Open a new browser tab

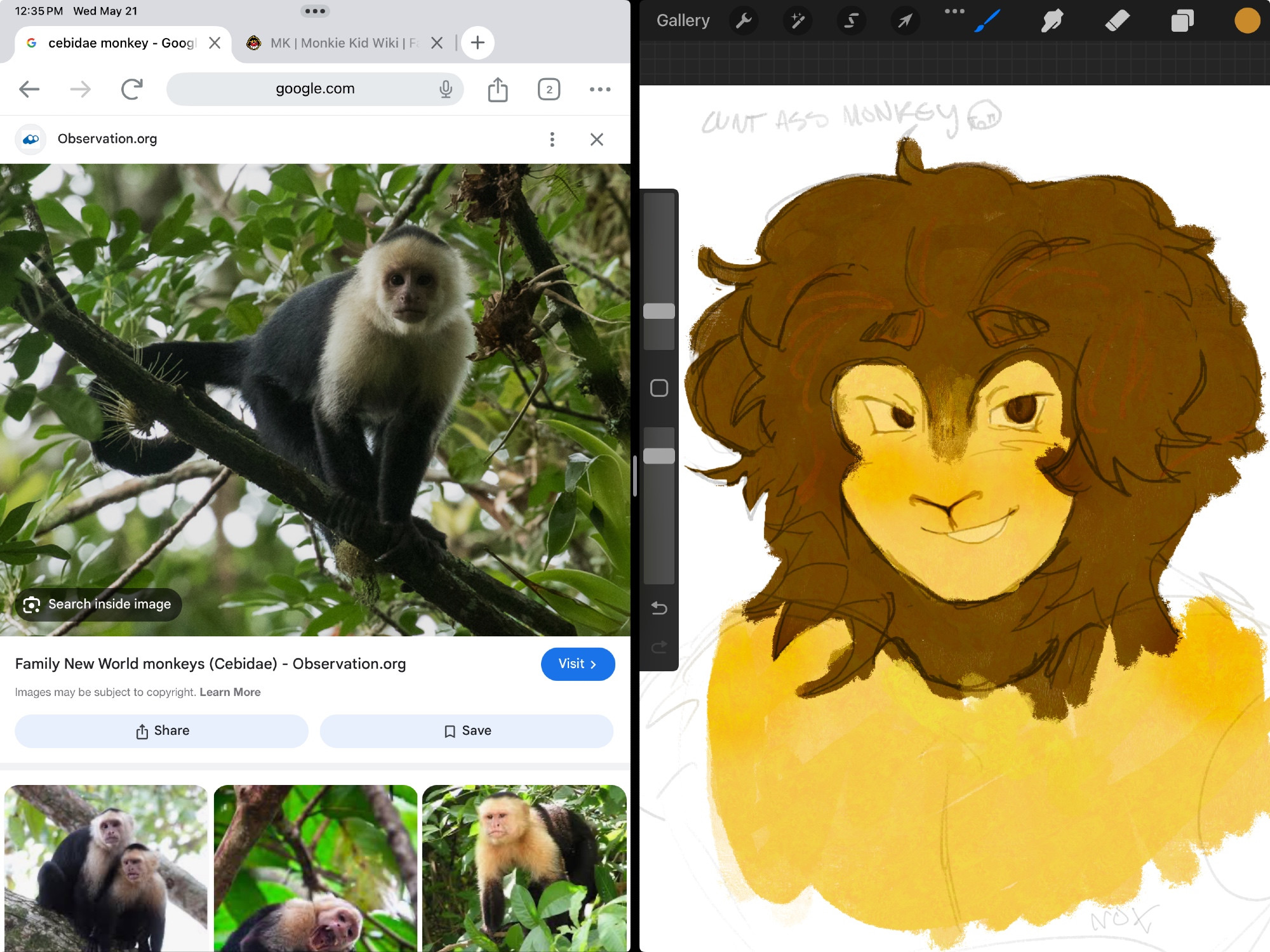pos(478,43)
